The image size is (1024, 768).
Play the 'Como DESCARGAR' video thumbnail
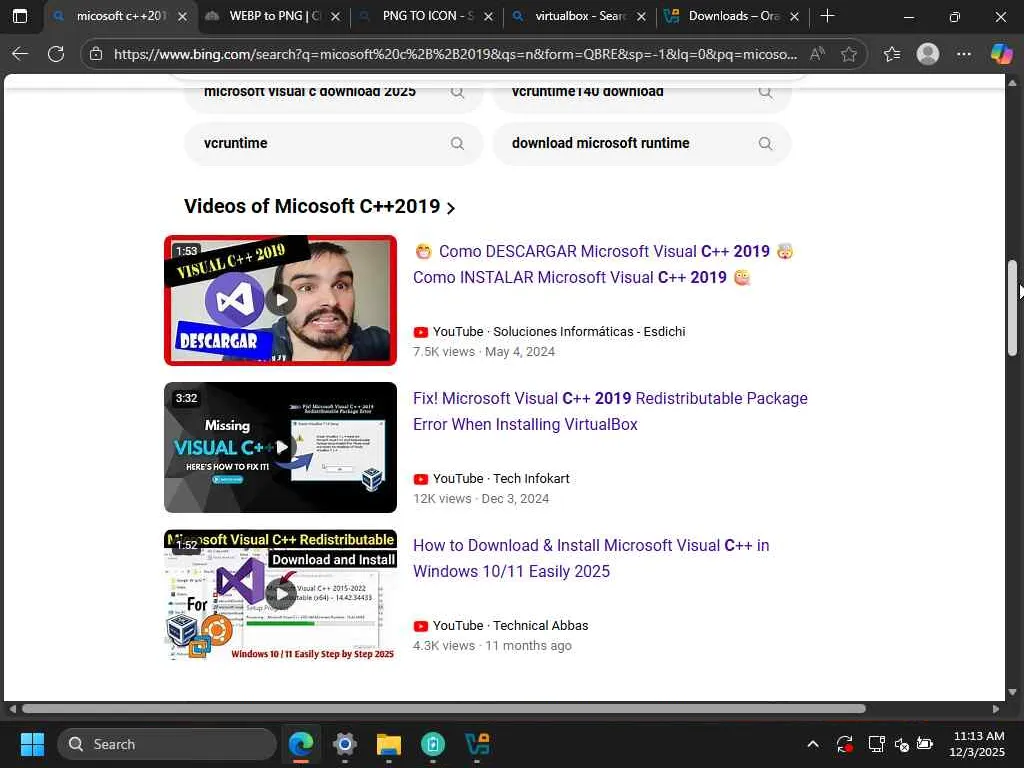(x=280, y=300)
